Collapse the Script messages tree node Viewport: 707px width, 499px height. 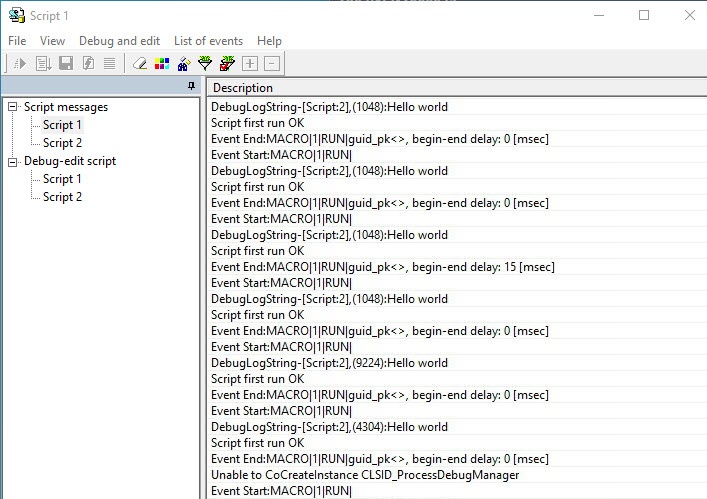tap(13, 107)
